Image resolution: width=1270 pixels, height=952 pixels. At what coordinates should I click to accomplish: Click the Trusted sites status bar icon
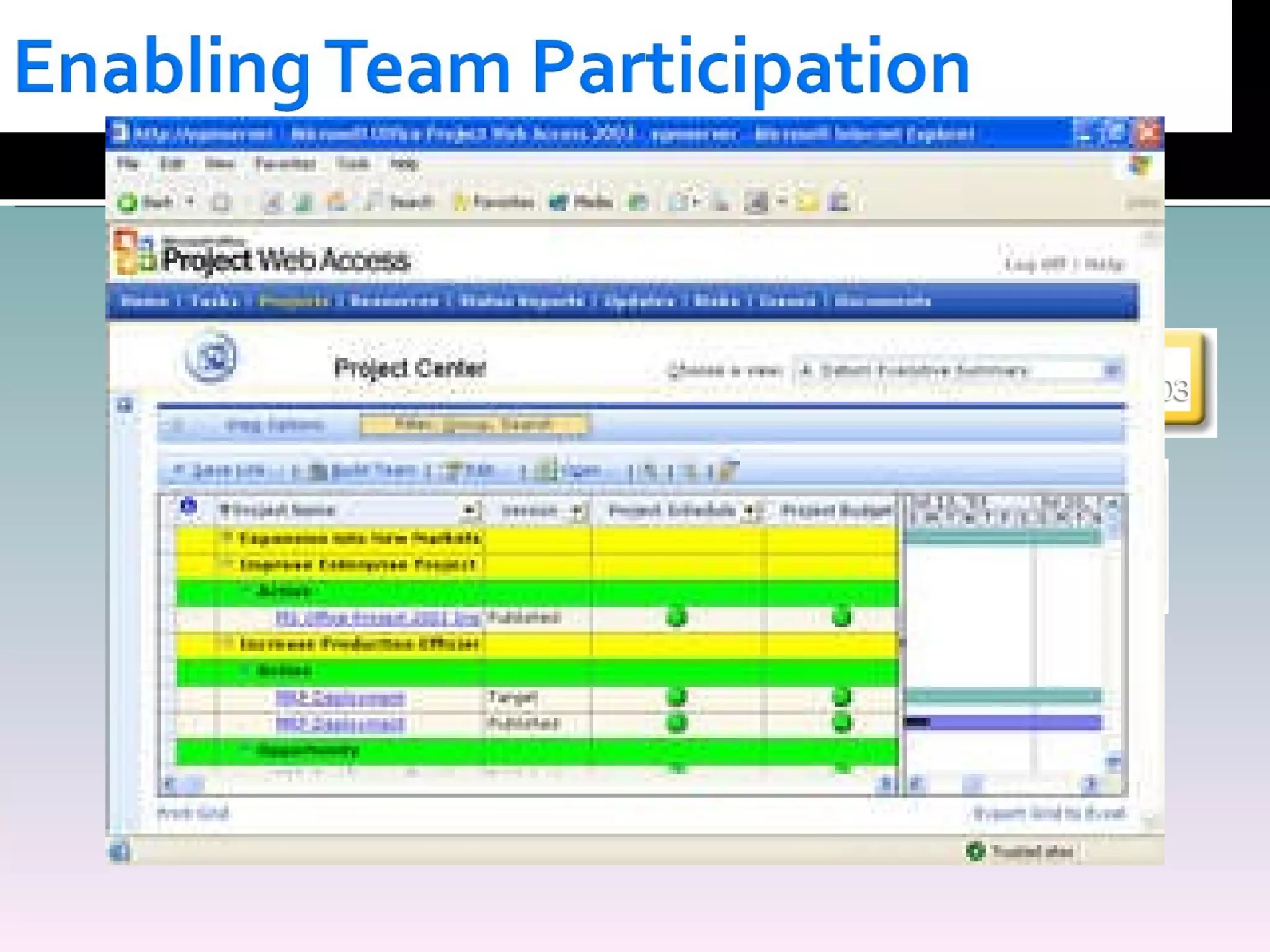point(975,852)
